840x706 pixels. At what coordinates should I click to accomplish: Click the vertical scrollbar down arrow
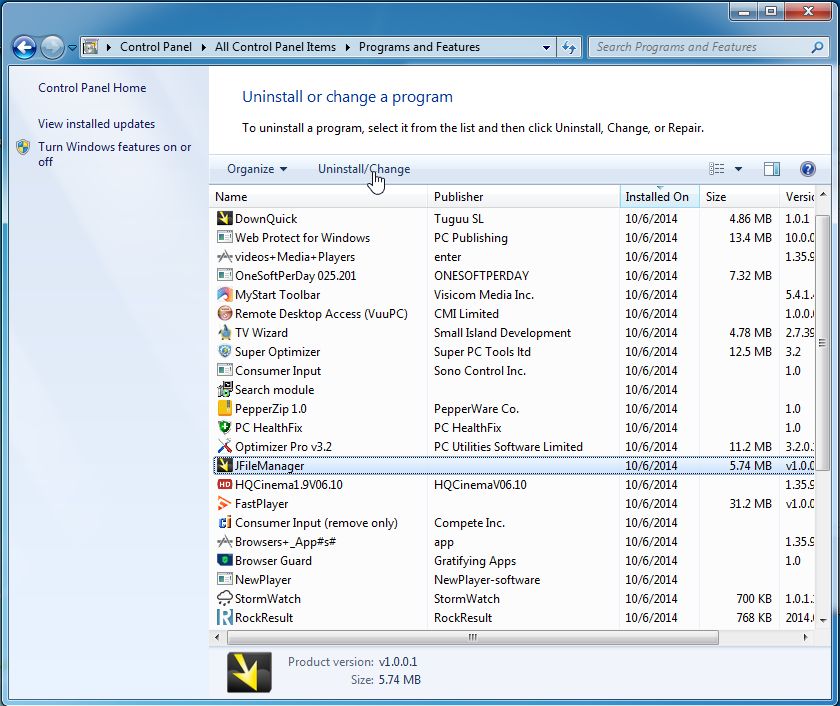[823, 620]
